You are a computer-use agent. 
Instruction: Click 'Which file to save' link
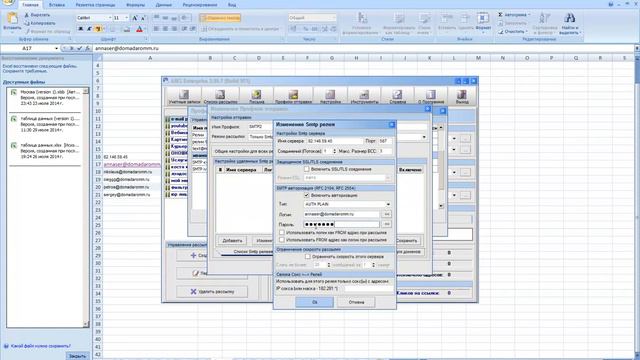tap(40, 346)
